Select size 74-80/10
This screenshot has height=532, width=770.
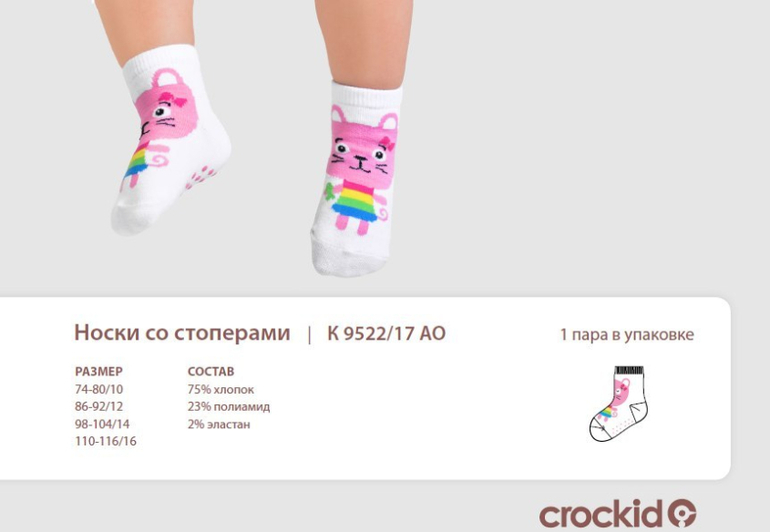pyautogui.click(x=99, y=390)
